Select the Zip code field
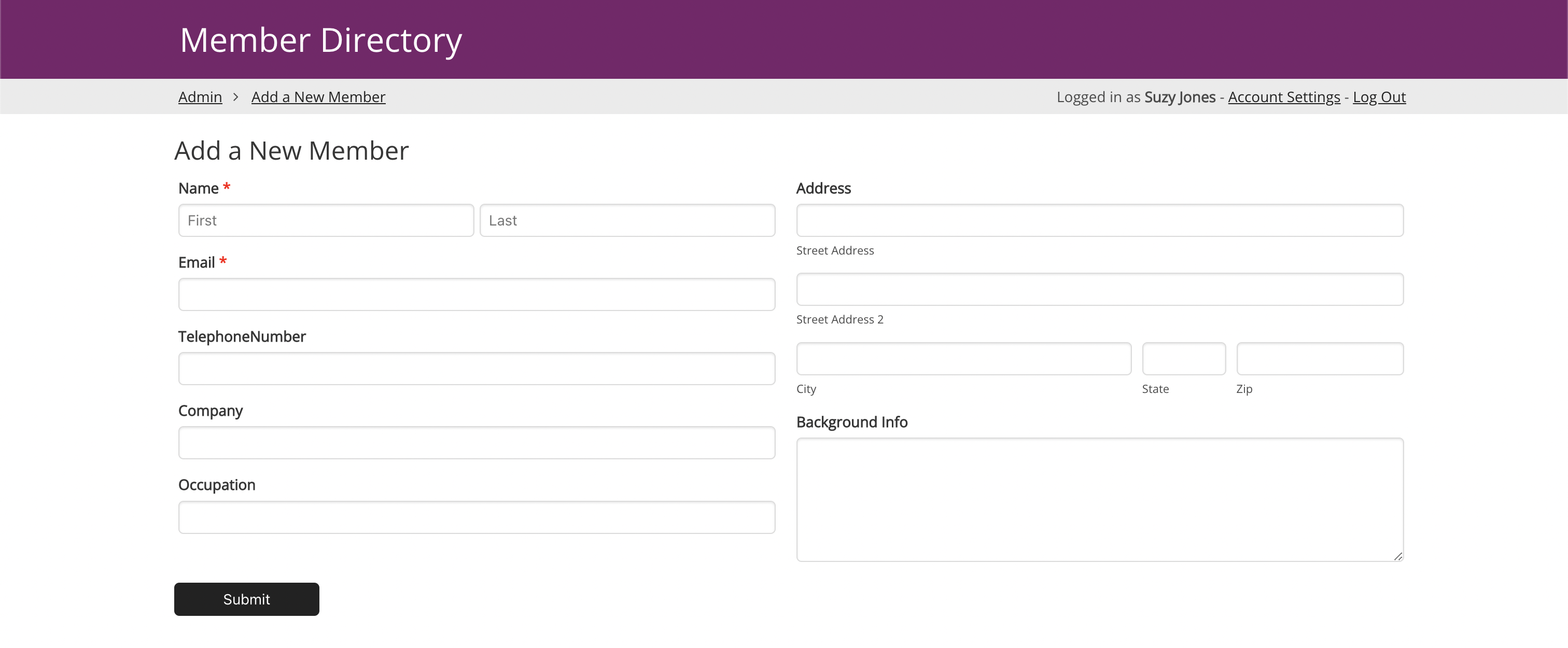This screenshot has width=1568, height=648. pos(1320,359)
